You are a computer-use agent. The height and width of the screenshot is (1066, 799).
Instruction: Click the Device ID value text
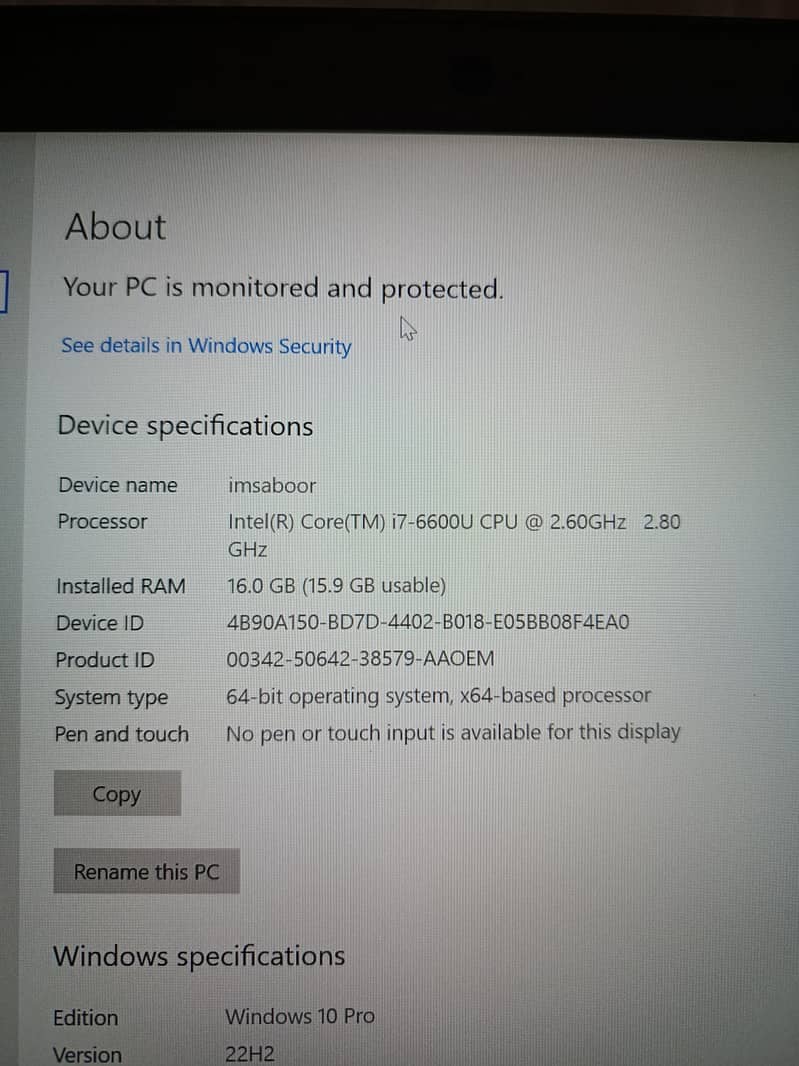pyautogui.click(x=428, y=622)
